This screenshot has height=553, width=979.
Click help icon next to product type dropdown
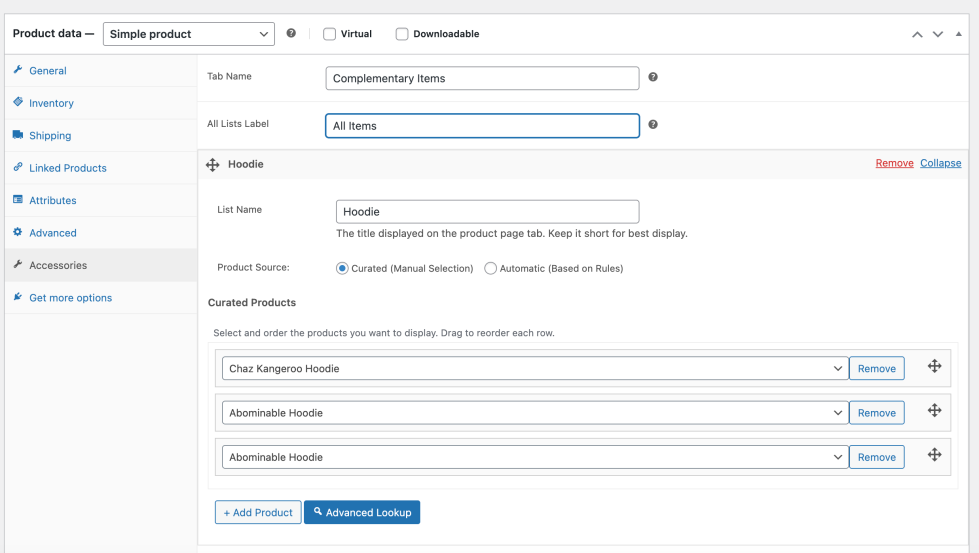point(291,33)
